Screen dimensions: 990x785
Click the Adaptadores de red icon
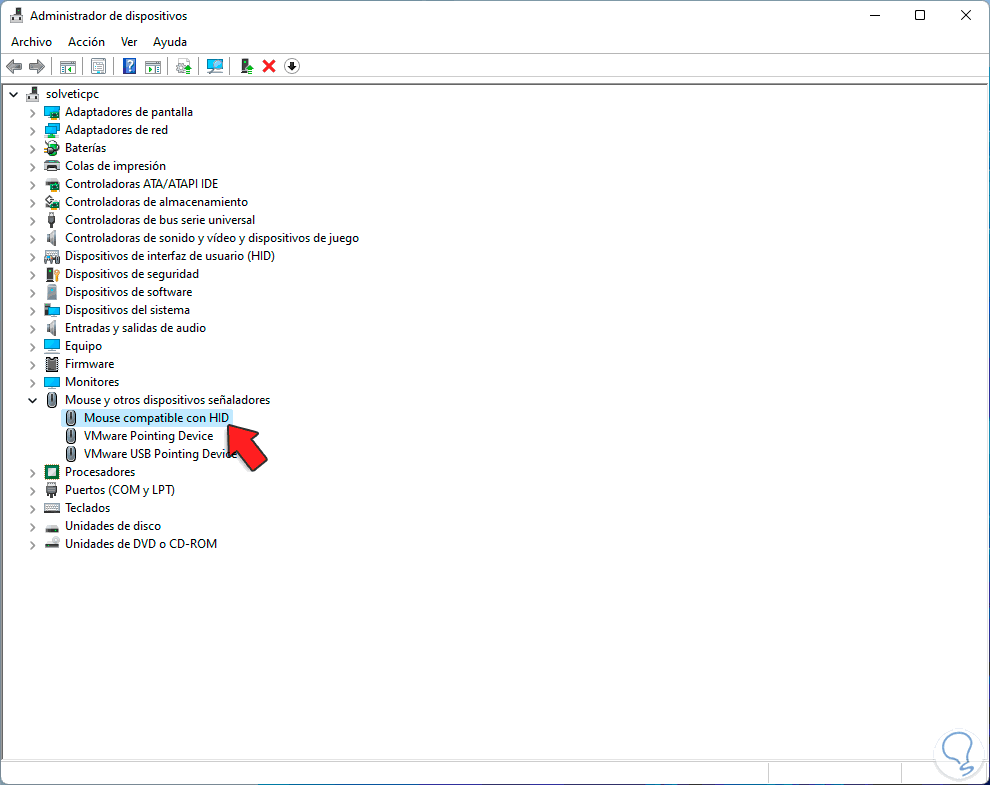click(52, 130)
